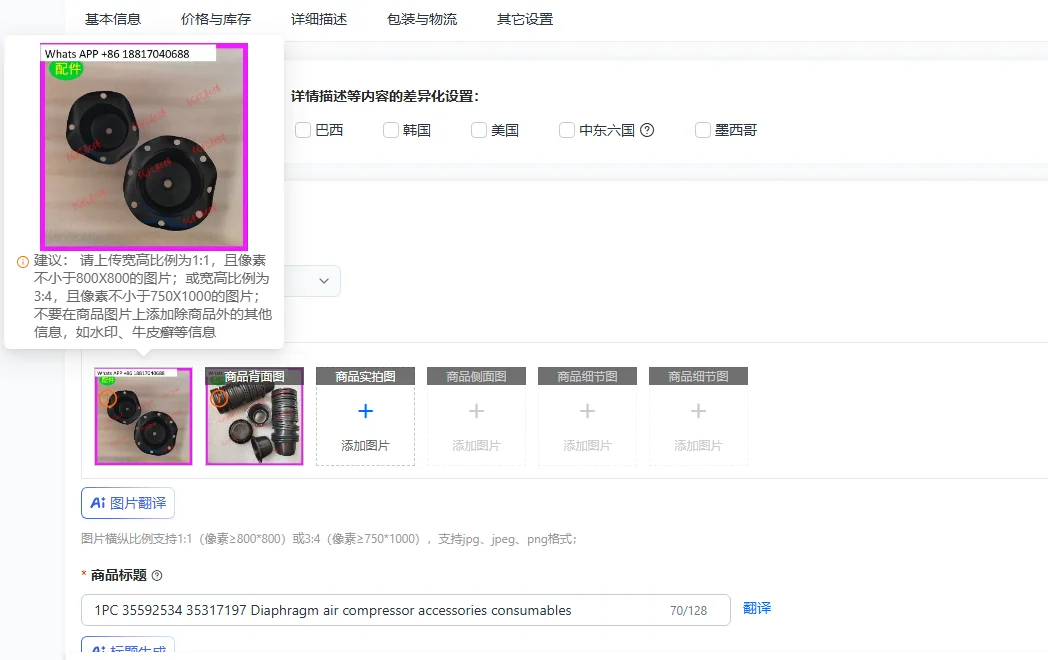Select the 墨西哥 checkbox
The image size is (1048, 660).
click(x=702, y=130)
